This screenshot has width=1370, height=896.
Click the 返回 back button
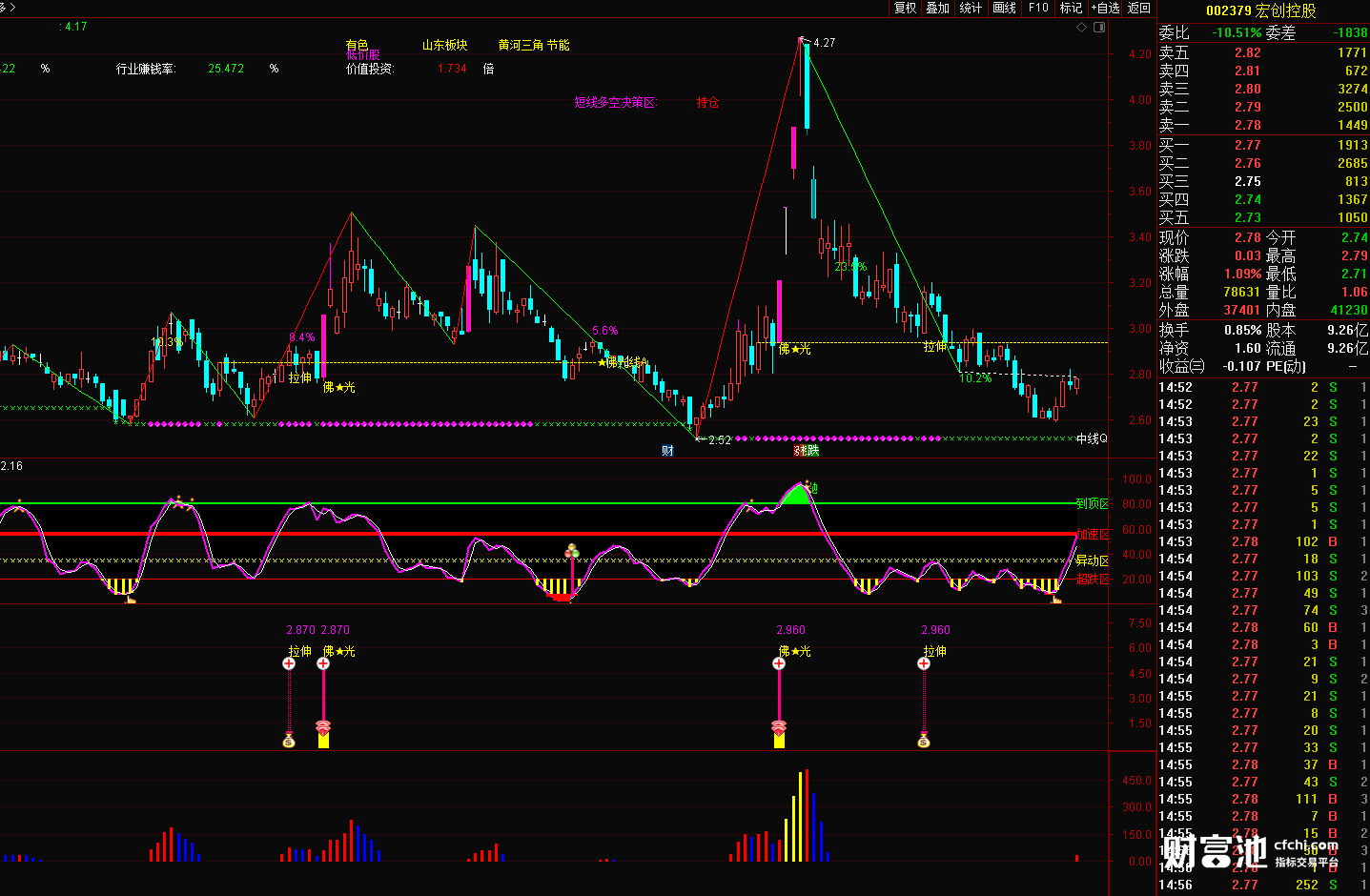click(x=1138, y=8)
